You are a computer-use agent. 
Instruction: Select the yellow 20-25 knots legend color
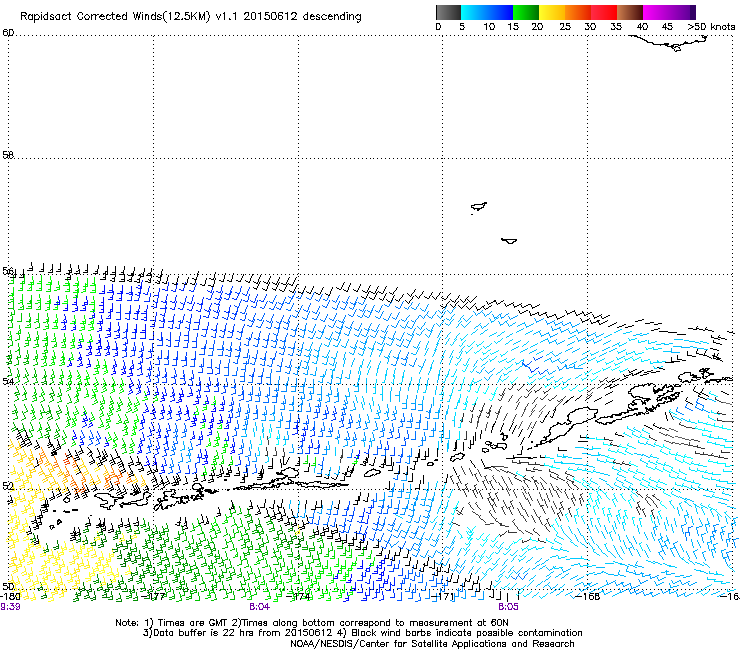552,12
